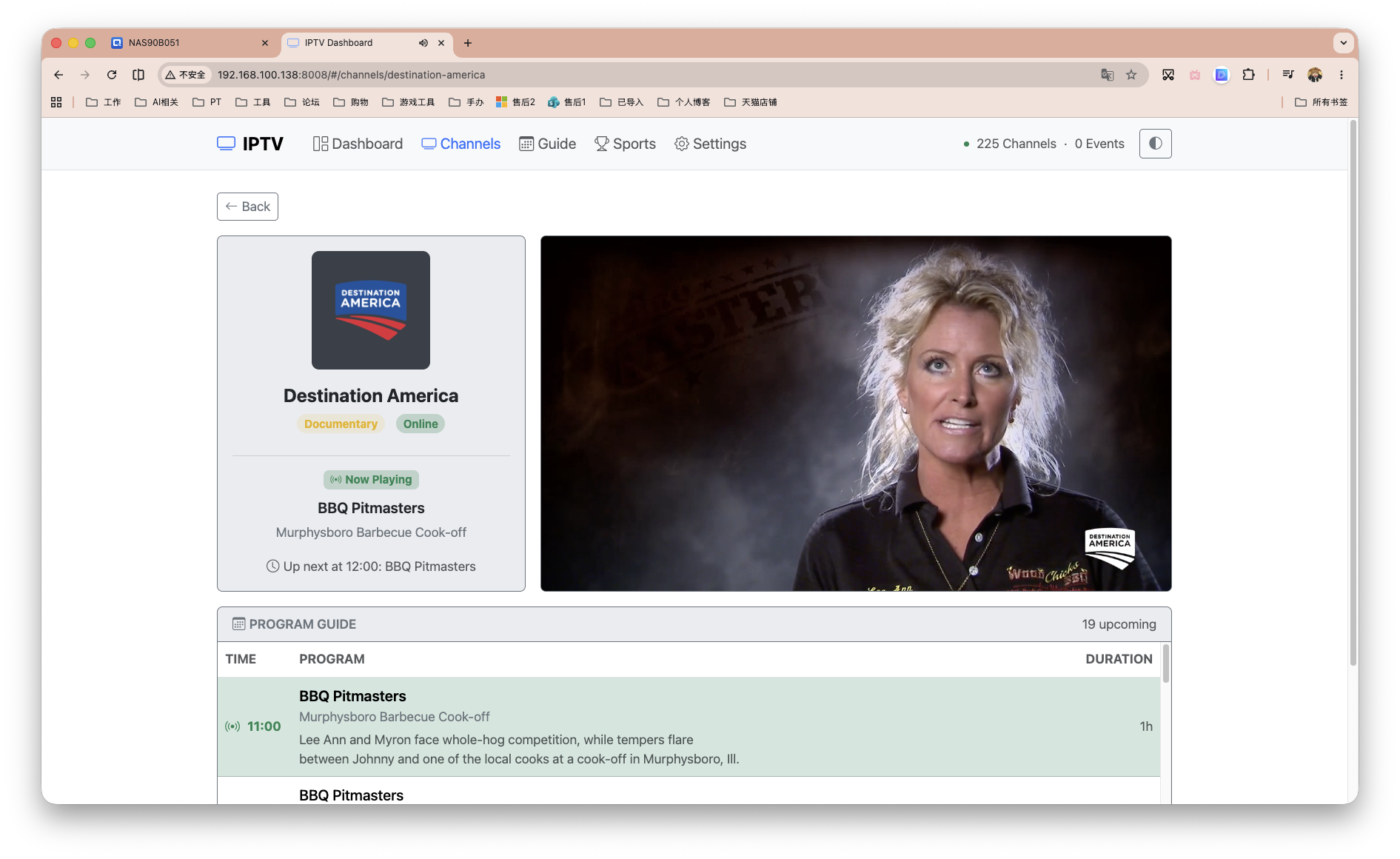Open the 论坛 bookmarks folder

[302, 102]
